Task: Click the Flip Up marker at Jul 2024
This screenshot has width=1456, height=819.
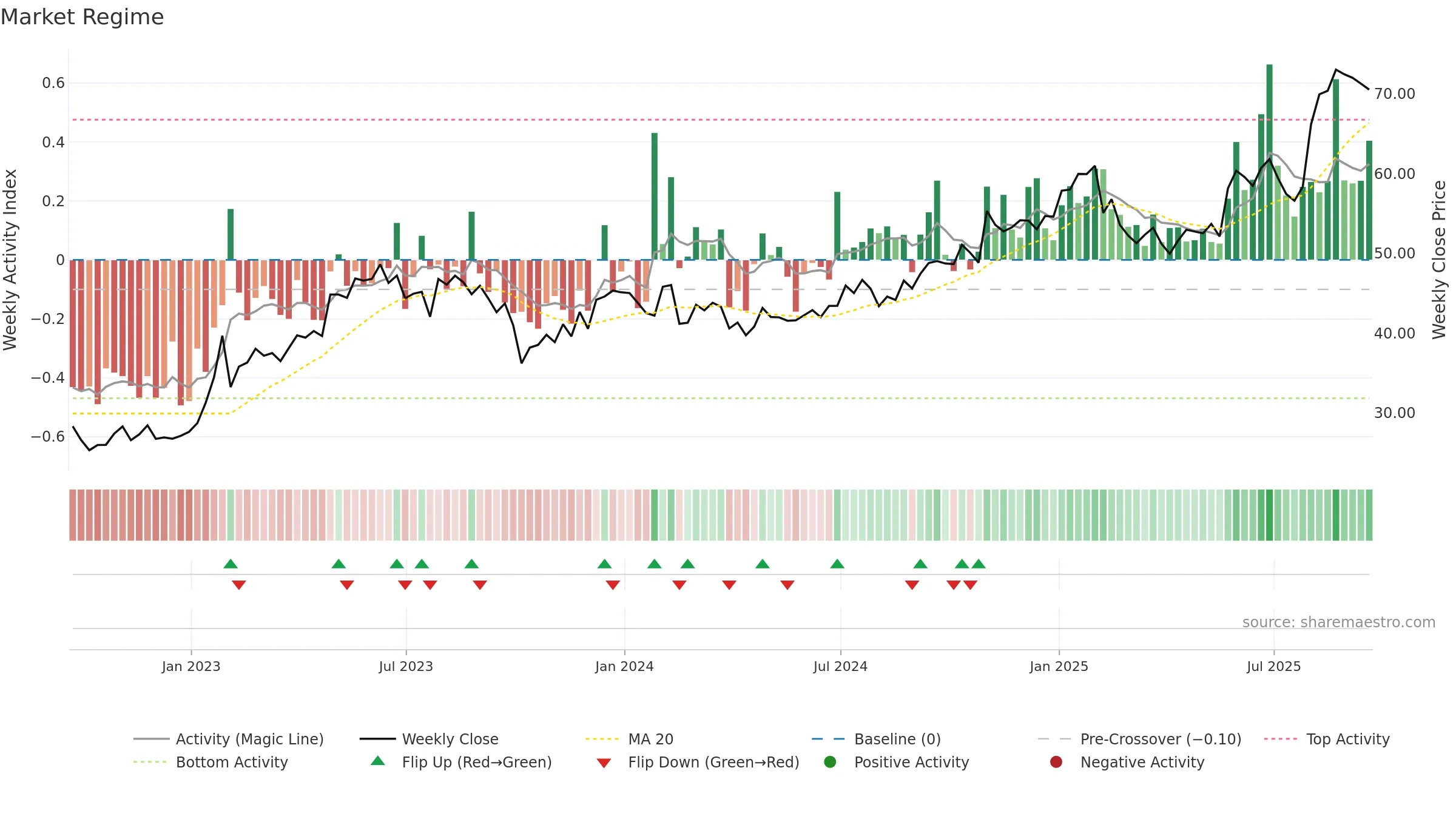Action: pyautogui.click(x=837, y=564)
